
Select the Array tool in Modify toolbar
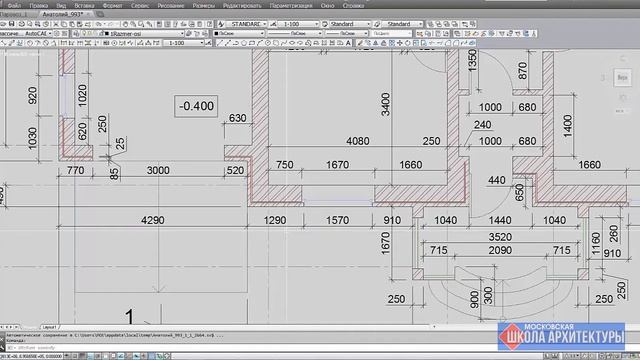coord(392,43)
